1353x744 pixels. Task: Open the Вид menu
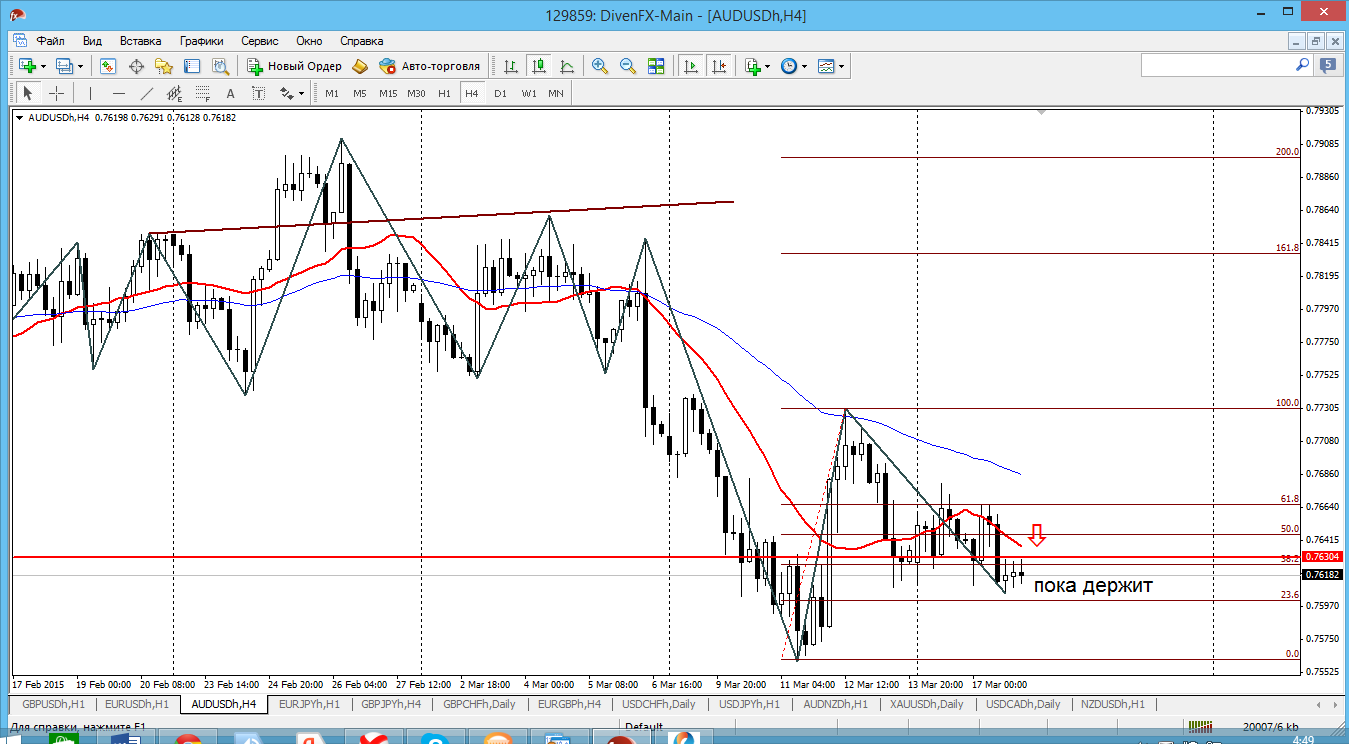click(92, 41)
